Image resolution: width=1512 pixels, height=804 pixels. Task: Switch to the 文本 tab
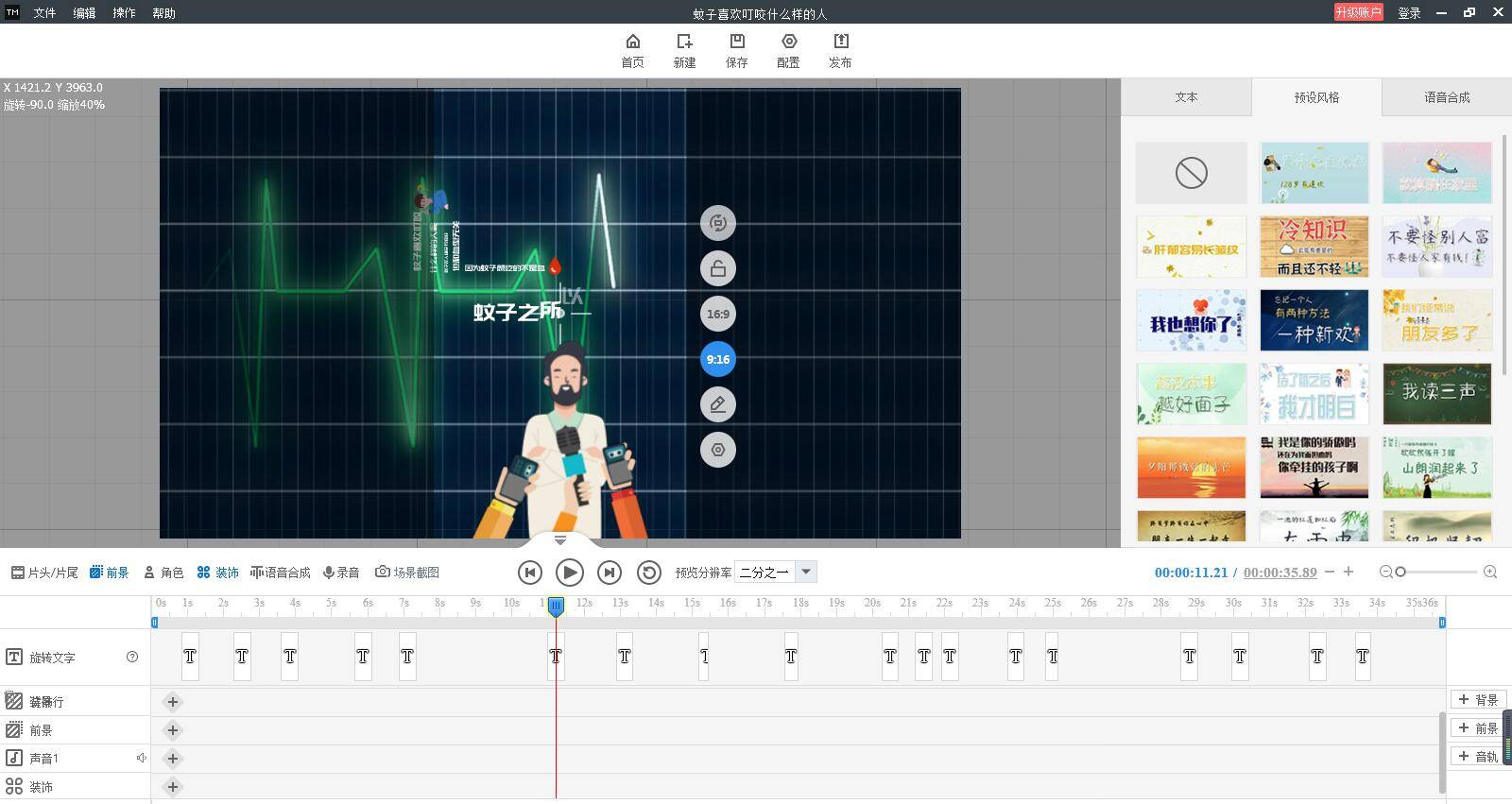pyautogui.click(x=1186, y=96)
